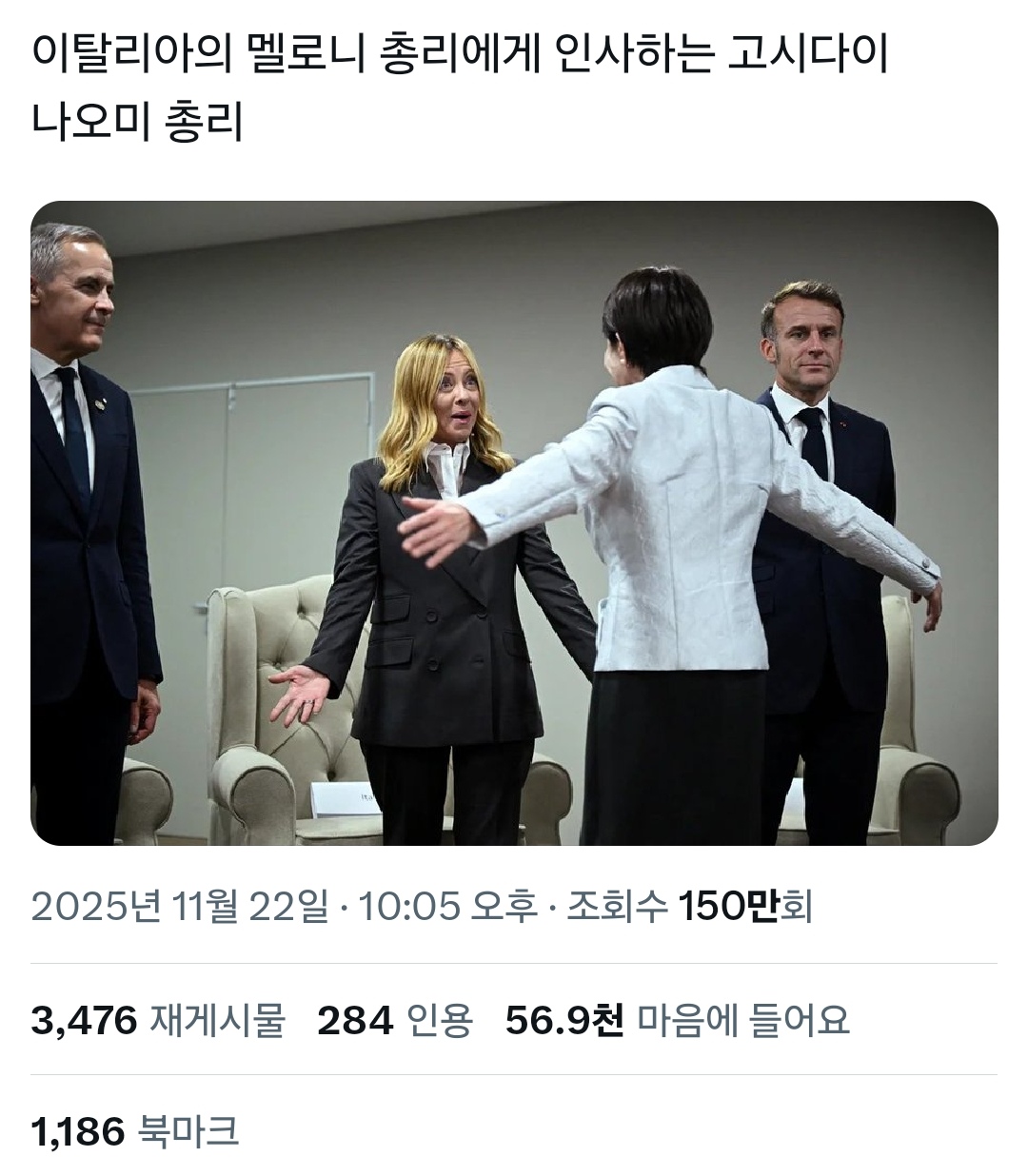Click the 3,476 repost number
The height and width of the screenshot is (1176, 1028).
[x=84, y=1021]
